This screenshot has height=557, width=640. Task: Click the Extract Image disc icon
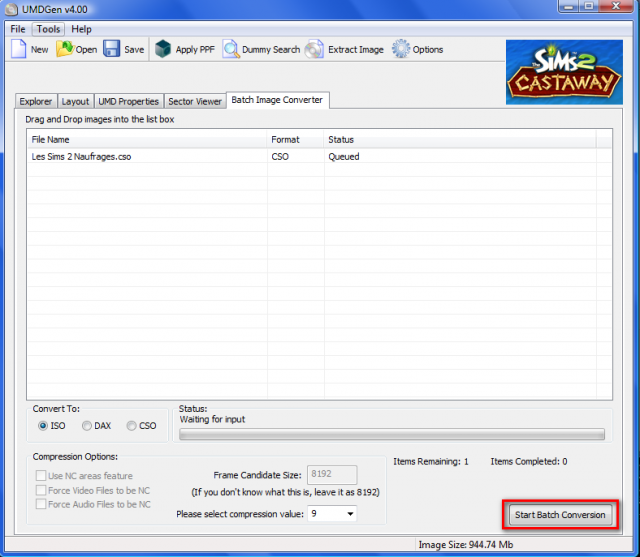tap(314, 49)
